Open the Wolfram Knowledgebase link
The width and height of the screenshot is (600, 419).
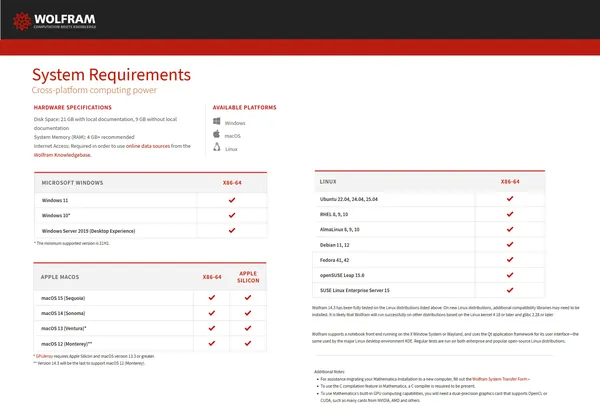click(x=62, y=155)
